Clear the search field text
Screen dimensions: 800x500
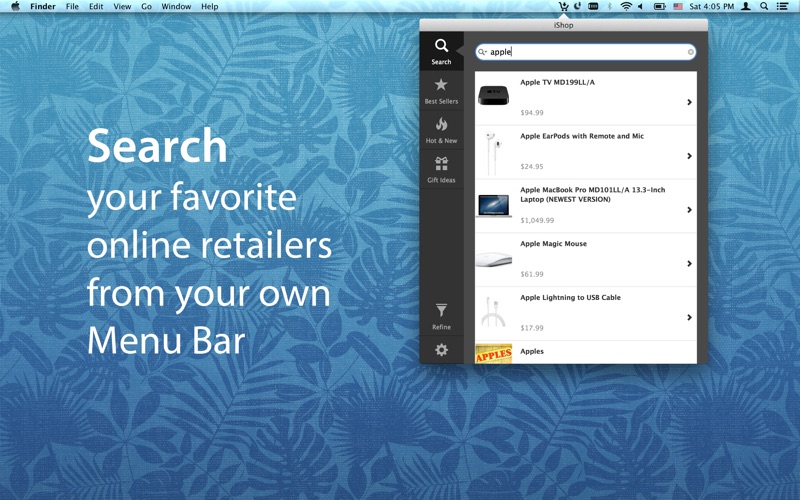[690, 52]
